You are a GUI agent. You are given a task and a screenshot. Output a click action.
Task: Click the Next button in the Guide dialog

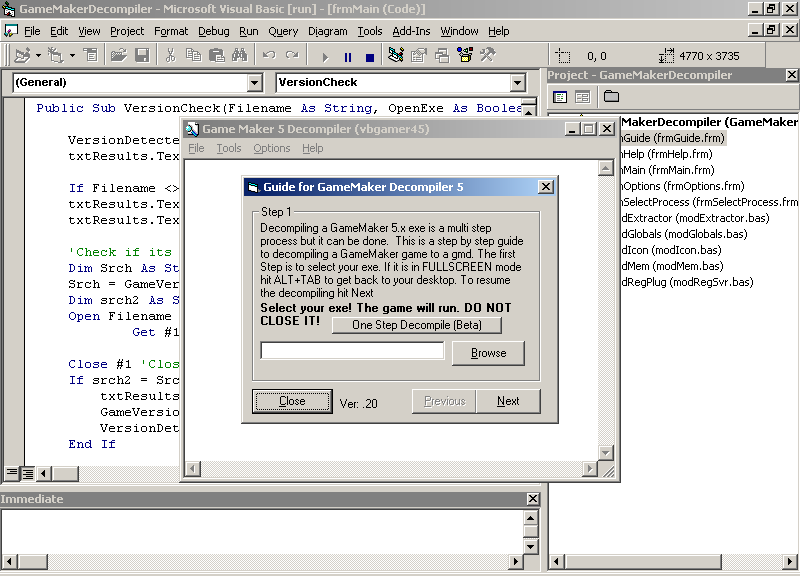(508, 401)
